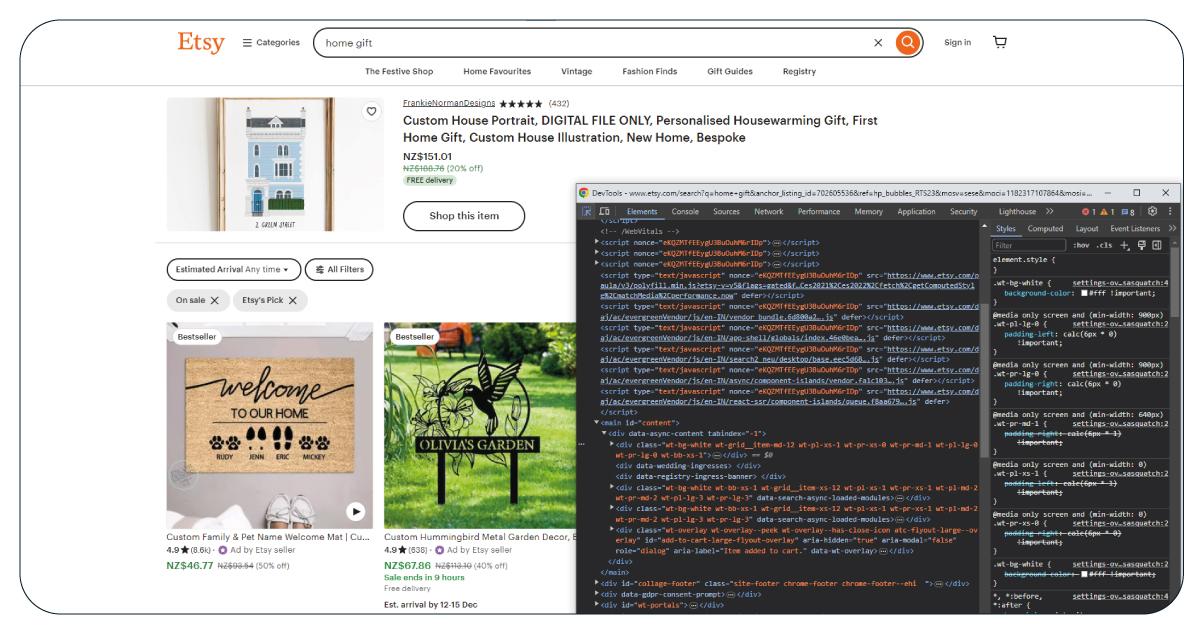Open Gift Guides nav item
1203x634 pixels.
730,72
